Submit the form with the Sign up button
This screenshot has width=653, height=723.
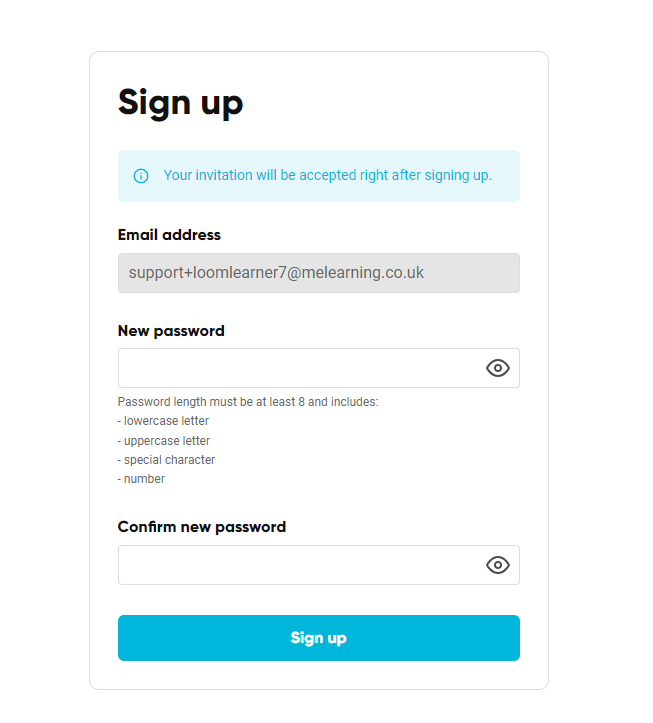(x=319, y=638)
